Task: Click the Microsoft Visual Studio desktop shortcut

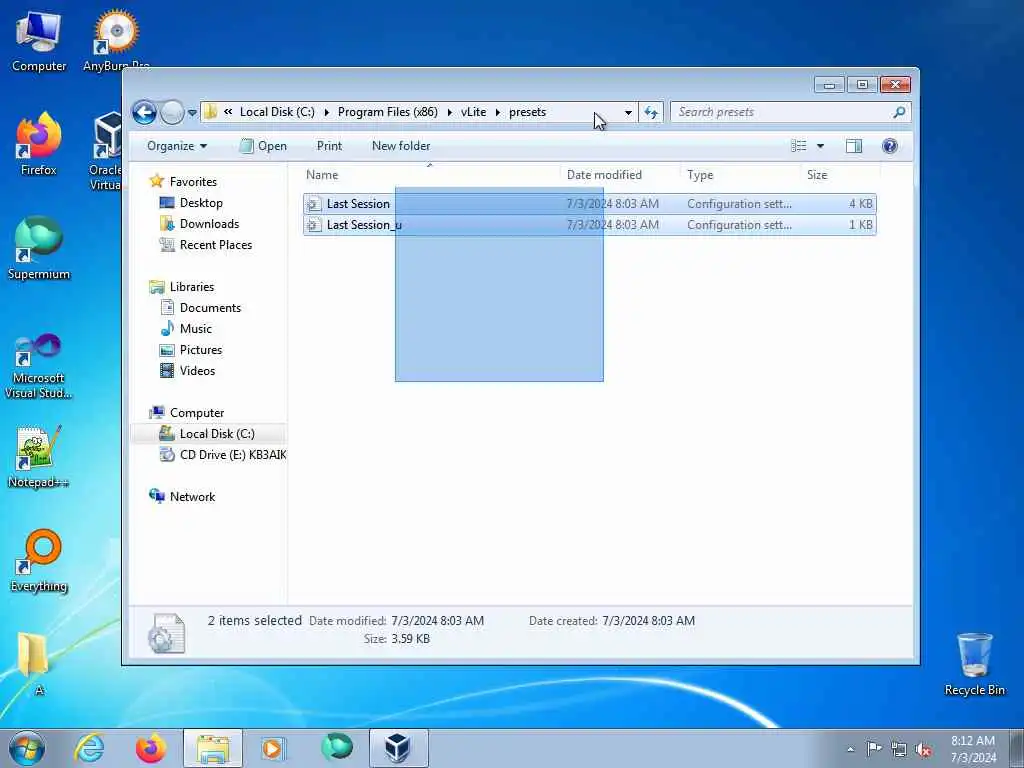Action: point(39,366)
